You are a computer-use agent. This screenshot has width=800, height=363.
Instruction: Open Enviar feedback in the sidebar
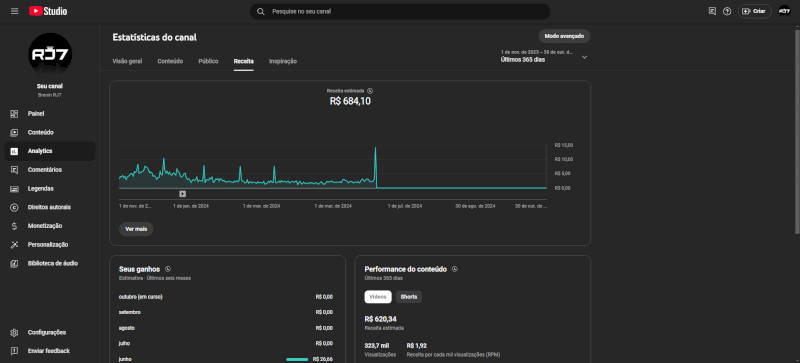[50, 351]
